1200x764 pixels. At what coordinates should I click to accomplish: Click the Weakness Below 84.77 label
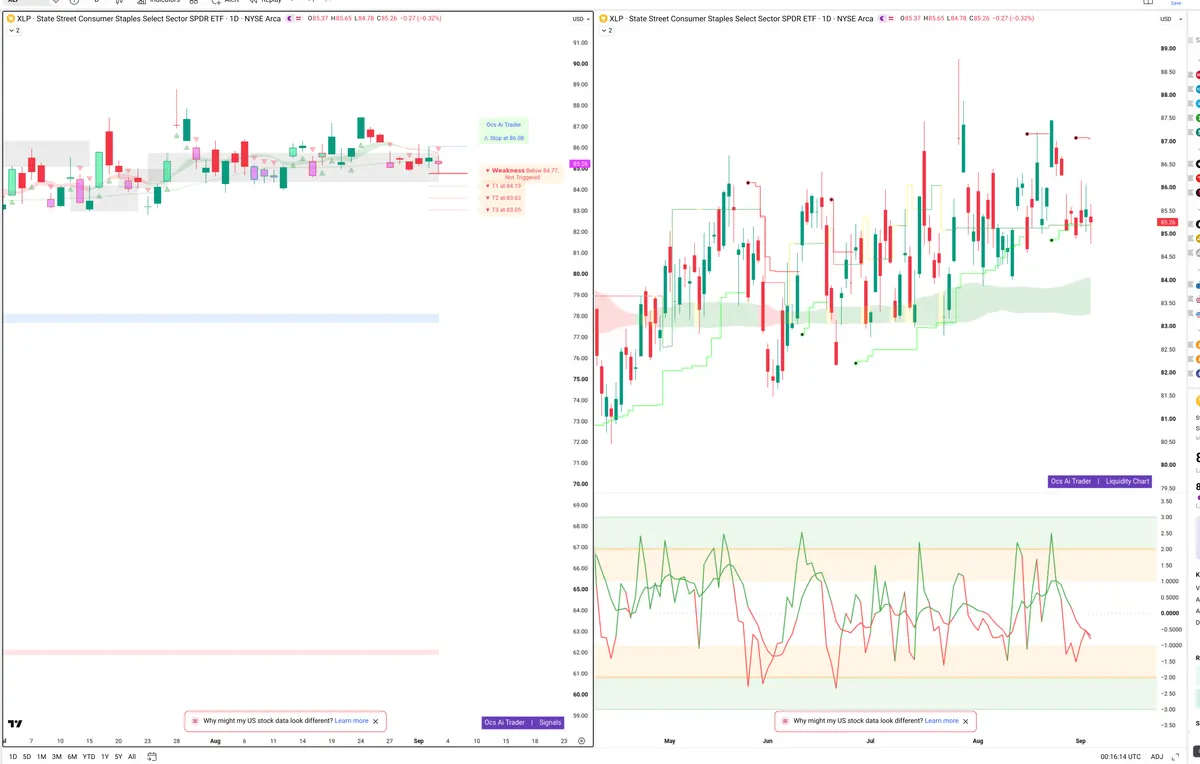521,174
